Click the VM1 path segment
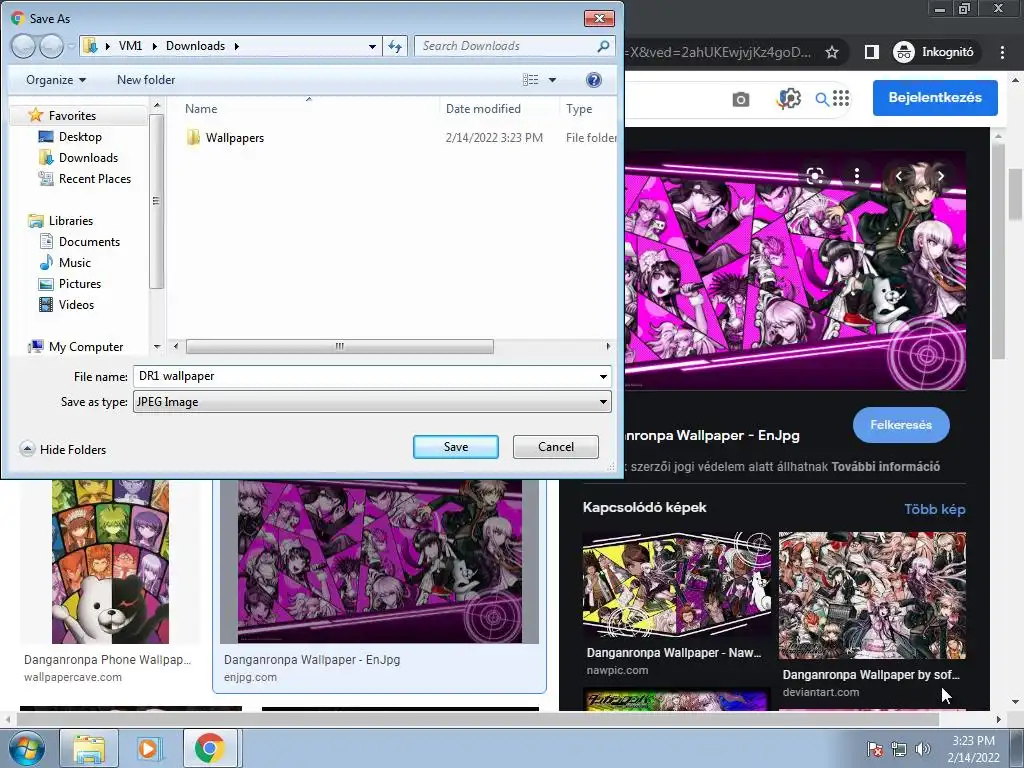This screenshot has width=1024, height=768. pyautogui.click(x=131, y=46)
